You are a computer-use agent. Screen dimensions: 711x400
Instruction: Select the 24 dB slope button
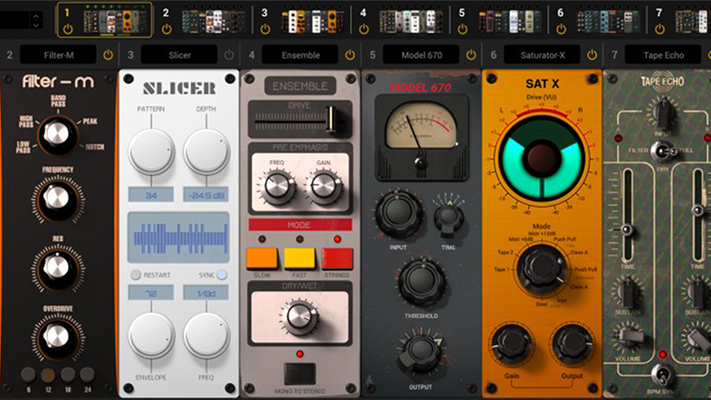point(87,375)
